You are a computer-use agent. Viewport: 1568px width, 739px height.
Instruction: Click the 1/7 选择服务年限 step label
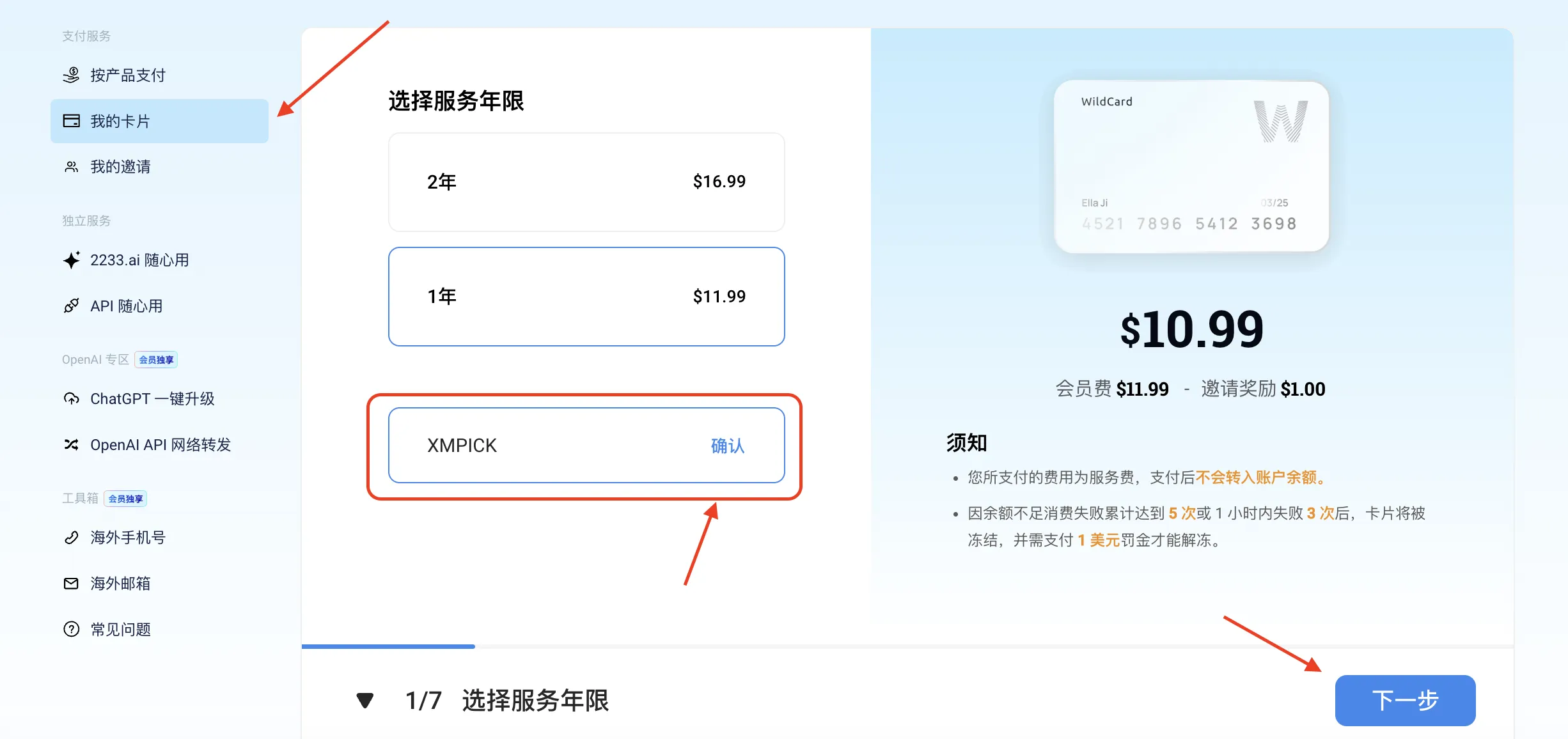coord(506,701)
